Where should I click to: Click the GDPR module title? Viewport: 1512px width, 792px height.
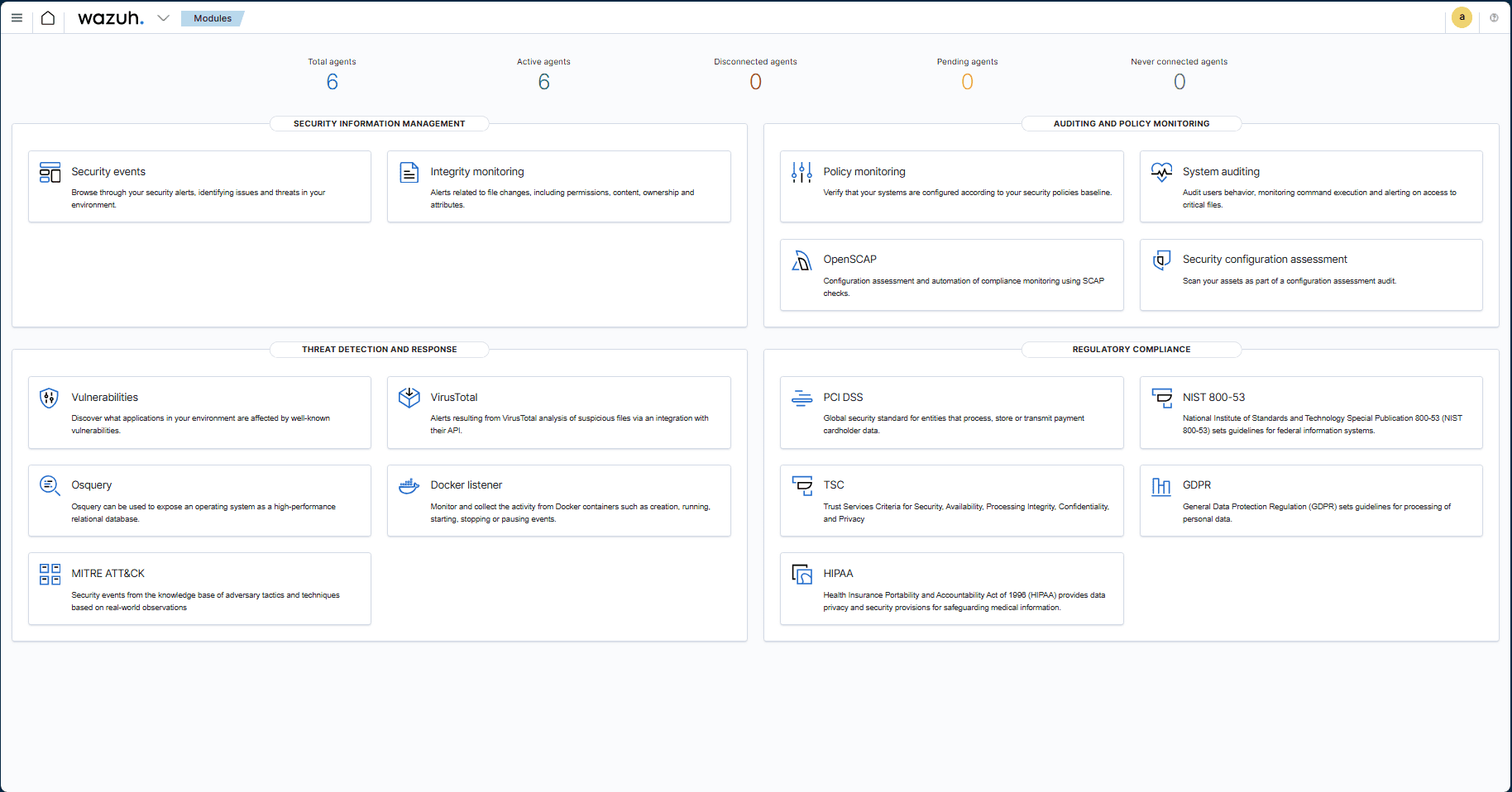click(x=1196, y=485)
